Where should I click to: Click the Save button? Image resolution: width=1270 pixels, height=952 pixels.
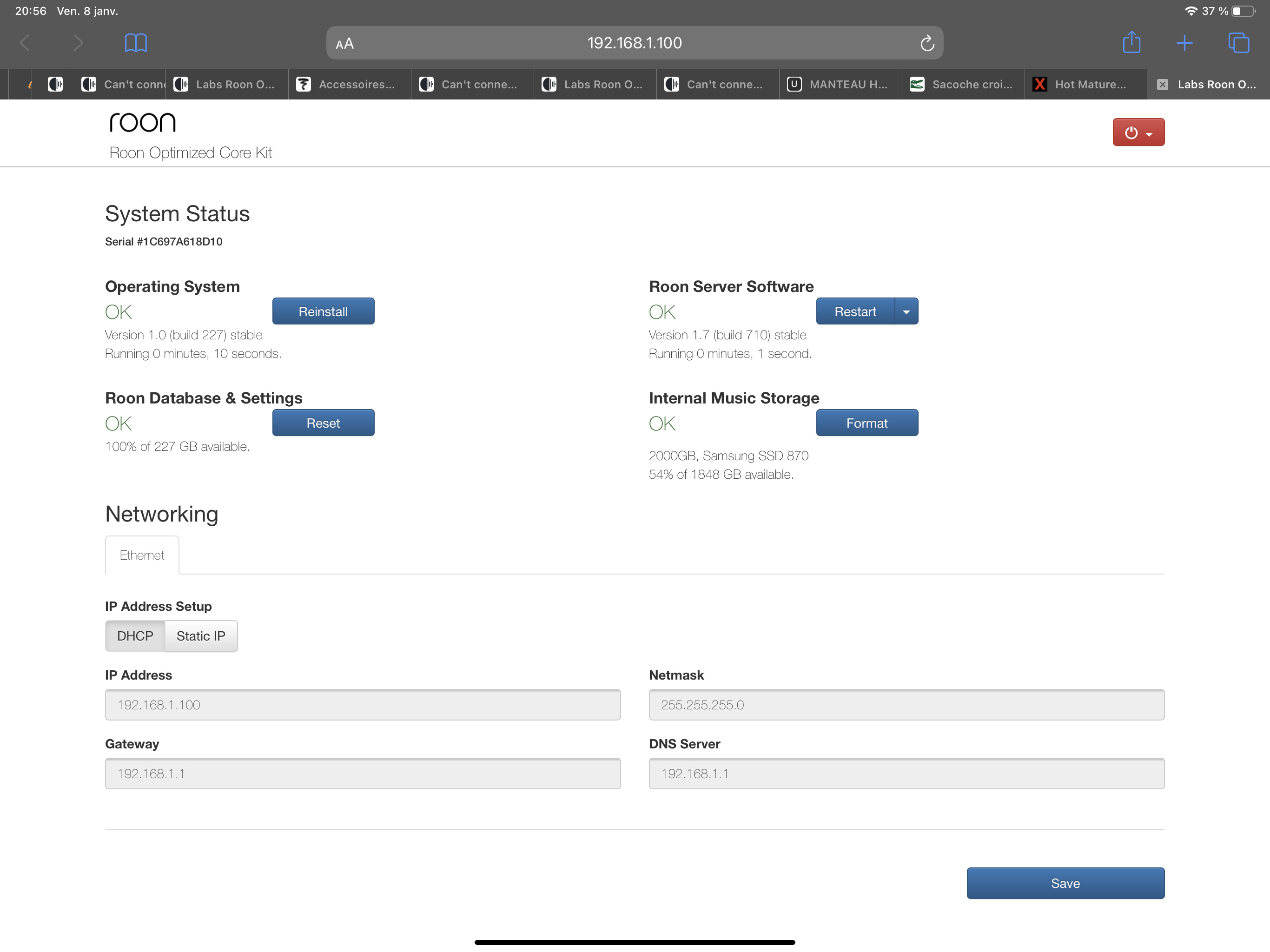pos(1065,883)
